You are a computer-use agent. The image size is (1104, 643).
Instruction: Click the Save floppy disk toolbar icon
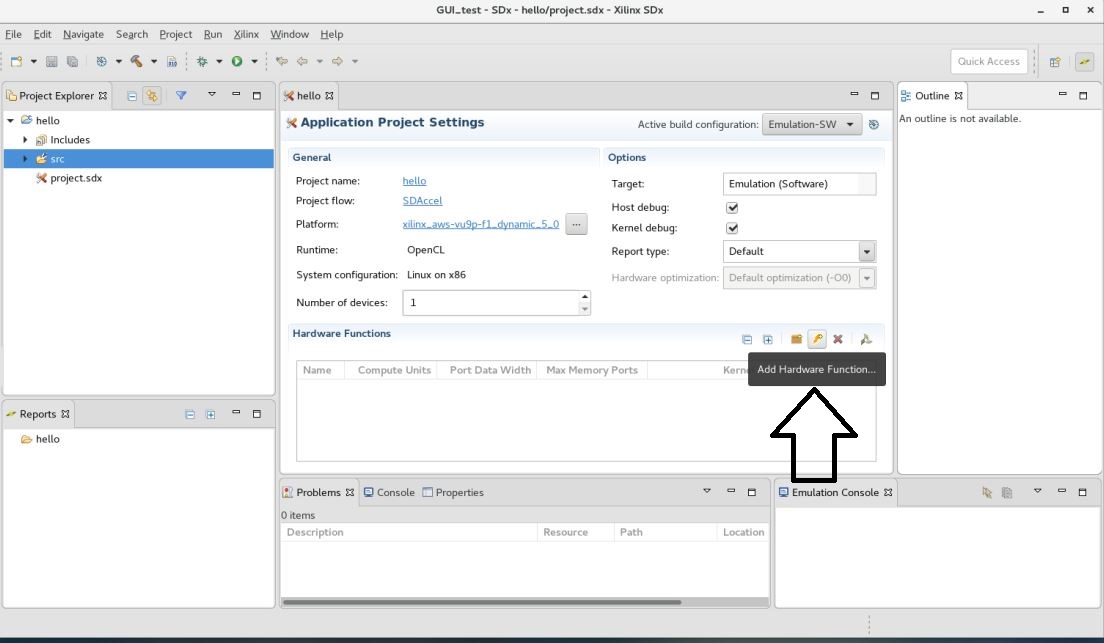51,61
